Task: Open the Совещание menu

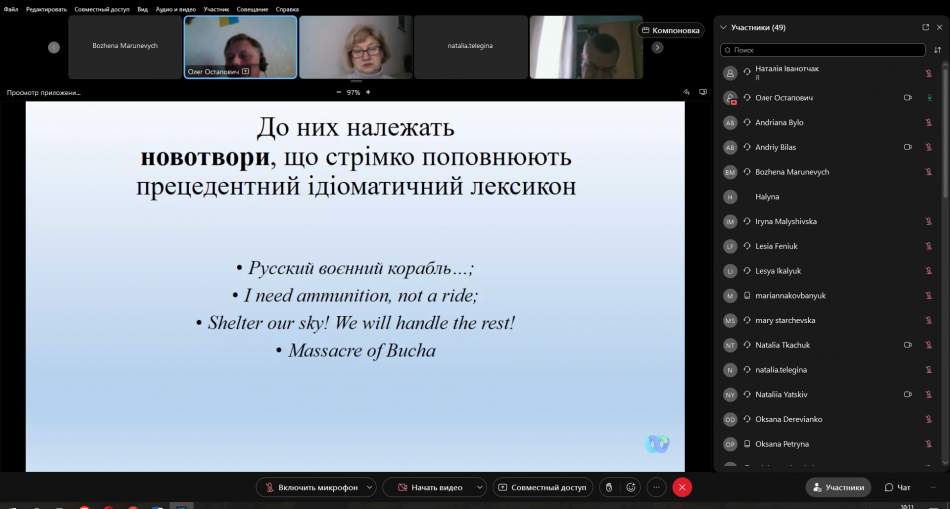Action: pos(252,9)
